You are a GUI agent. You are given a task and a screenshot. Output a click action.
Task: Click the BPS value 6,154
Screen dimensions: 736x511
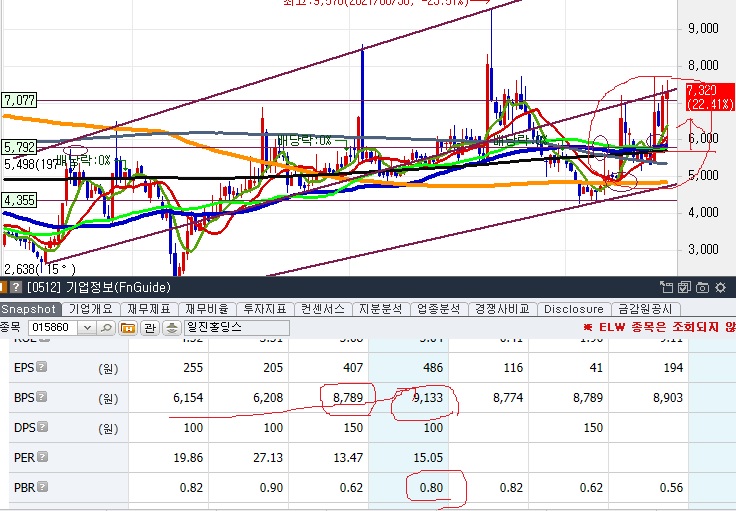pyautogui.click(x=188, y=398)
